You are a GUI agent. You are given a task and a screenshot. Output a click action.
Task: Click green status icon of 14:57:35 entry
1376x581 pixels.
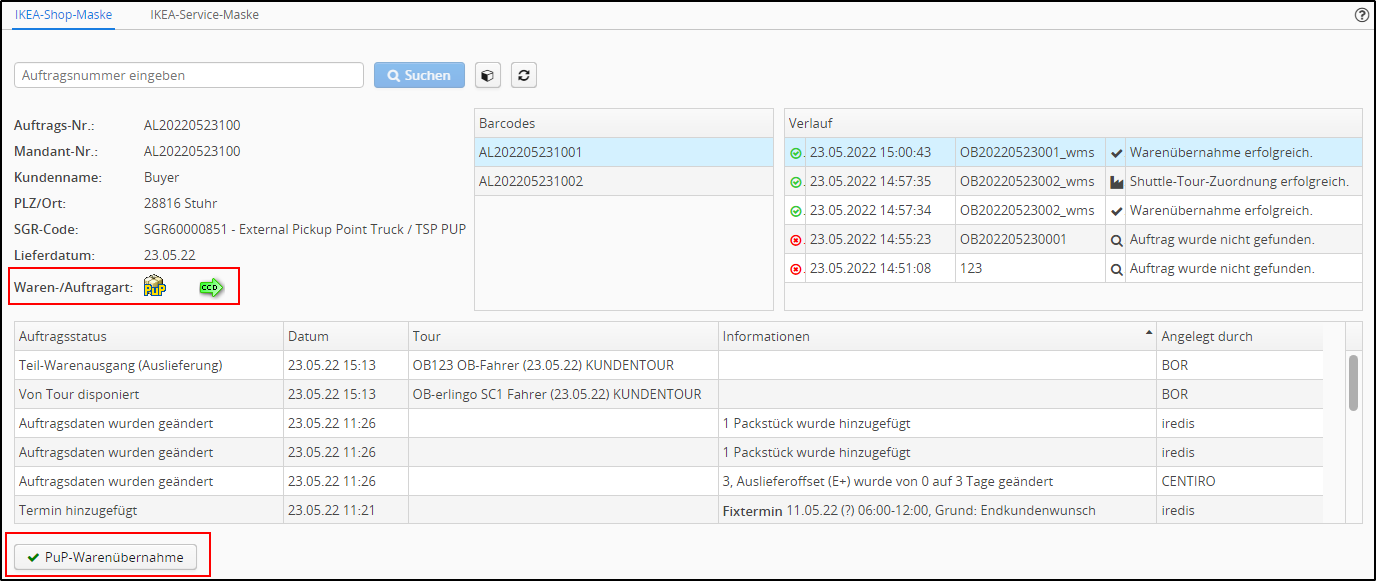point(796,182)
